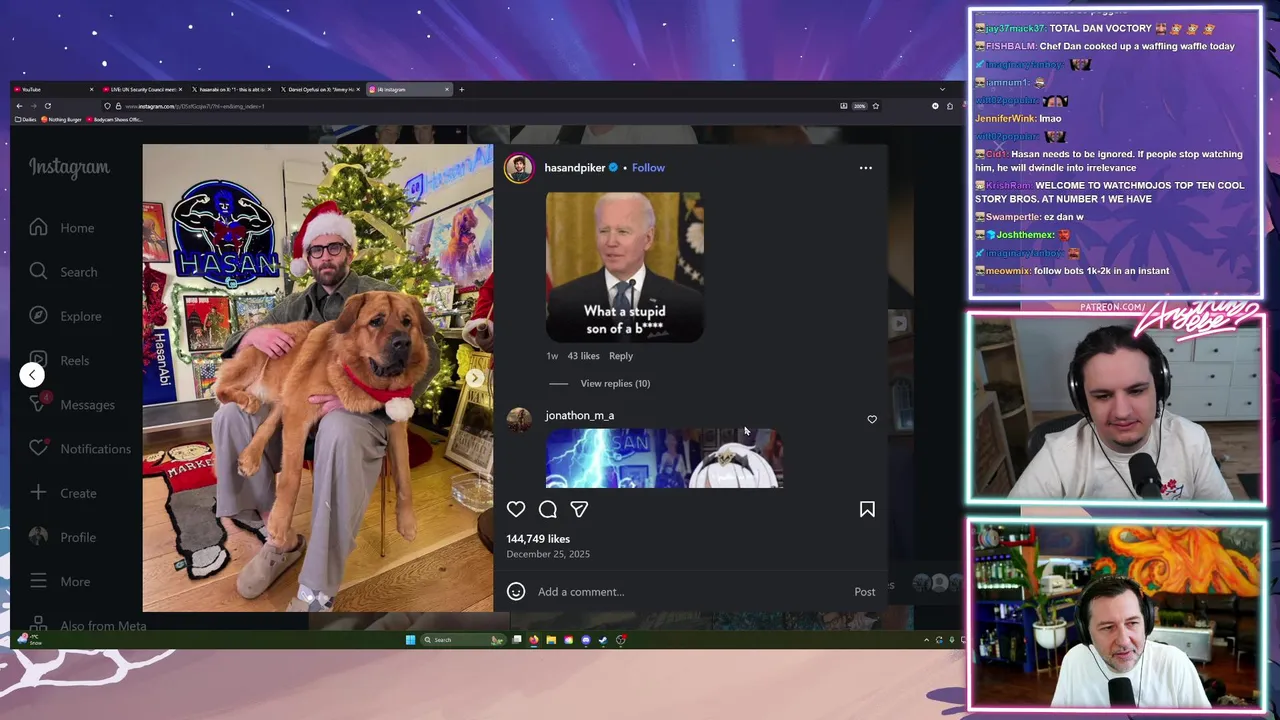Expand the More menu in sidebar
This screenshot has height=720, width=1280.
[x=60, y=581]
